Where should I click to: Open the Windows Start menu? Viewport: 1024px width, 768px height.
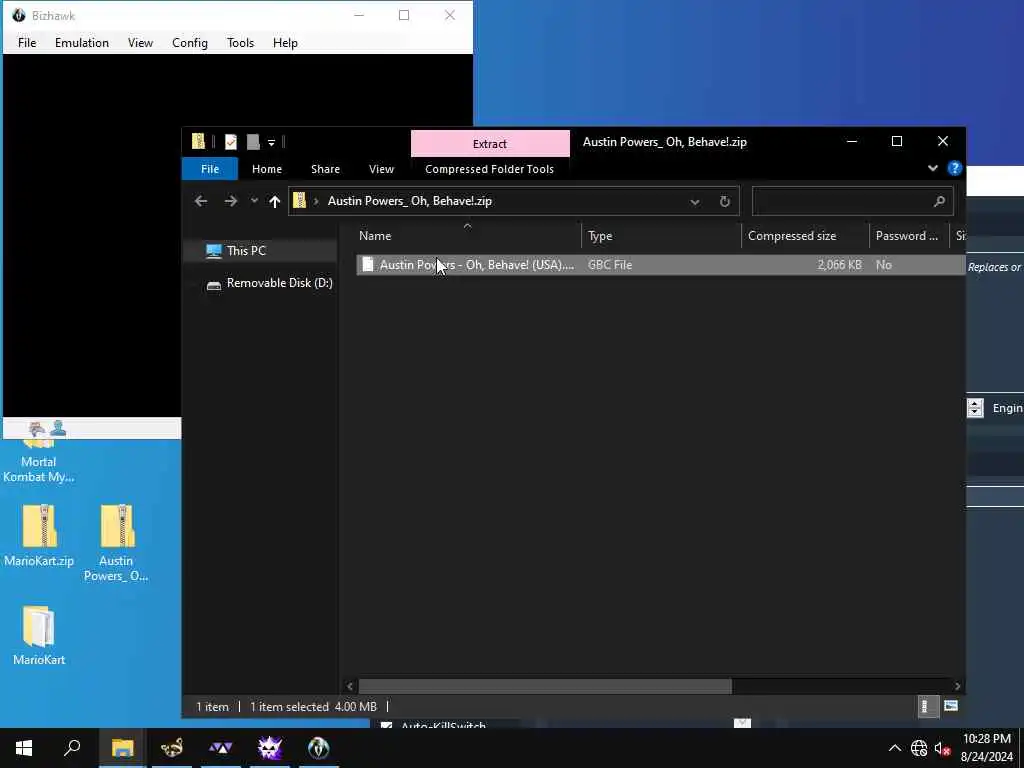[x=24, y=748]
